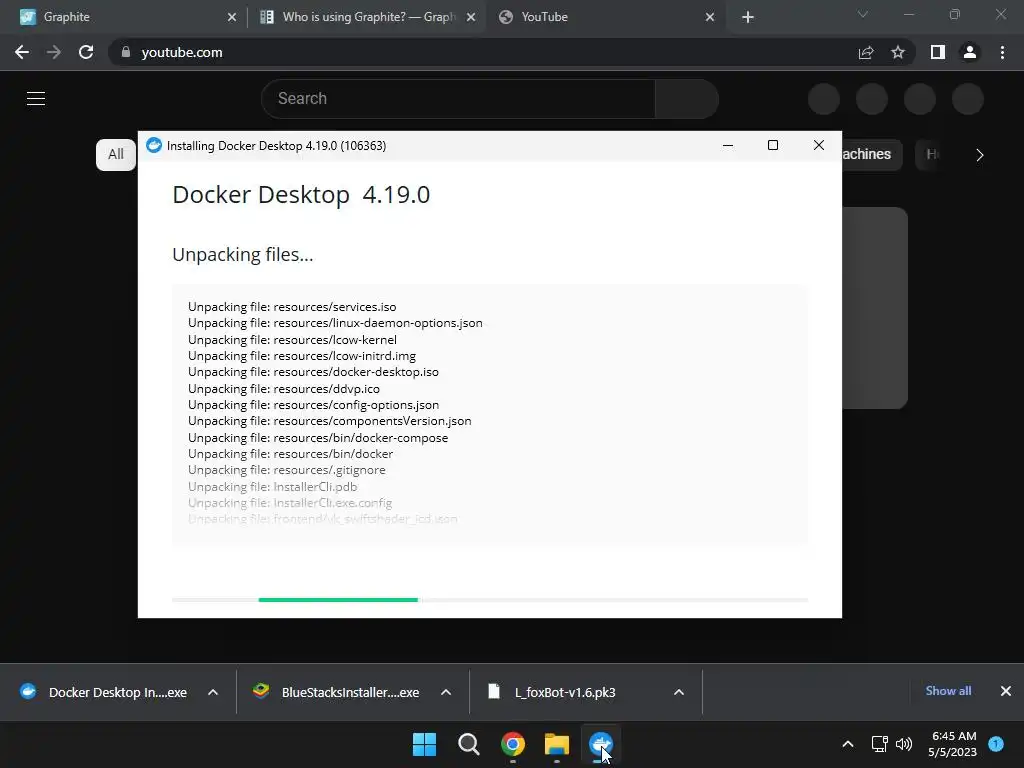Image resolution: width=1024 pixels, height=768 pixels.
Task: Minimize the Chrome browser window
Action: point(908,14)
